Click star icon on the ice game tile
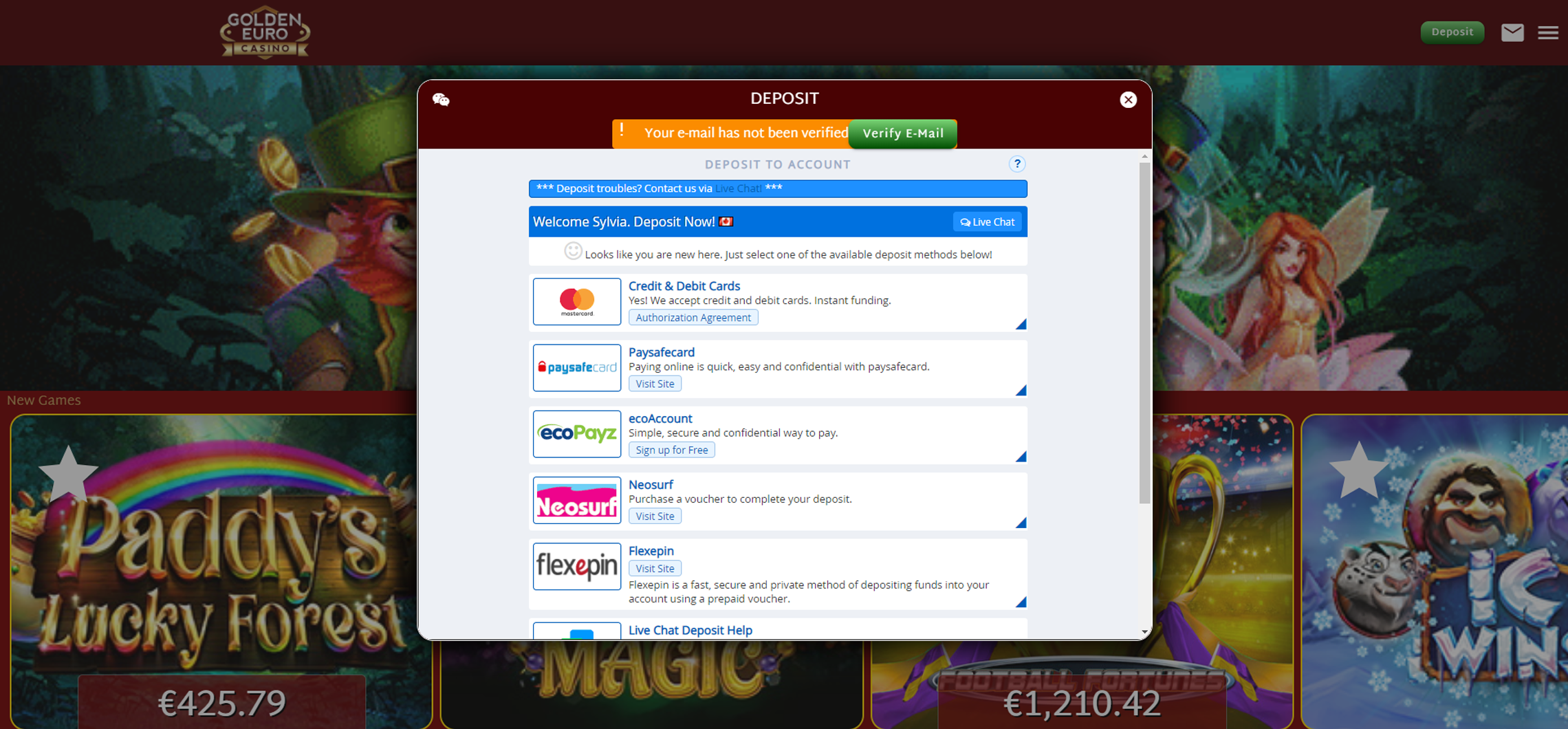This screenshot has width=1568, height=729. pos(1360,470)
